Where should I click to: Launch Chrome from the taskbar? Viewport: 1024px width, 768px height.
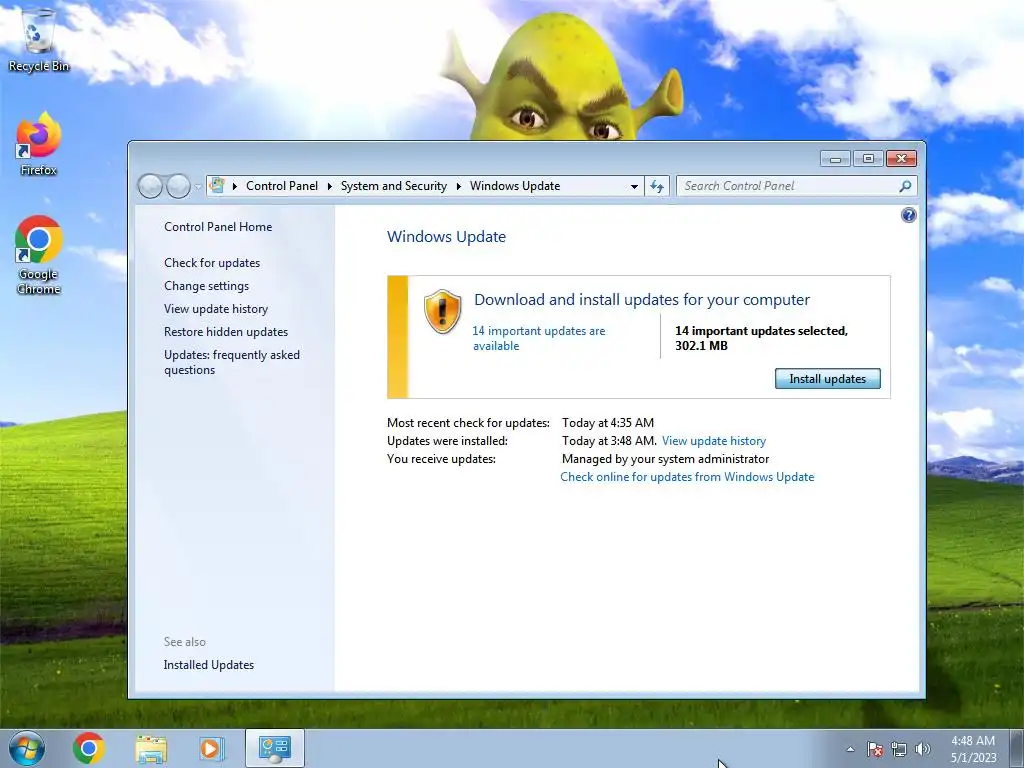coord(89,748)
